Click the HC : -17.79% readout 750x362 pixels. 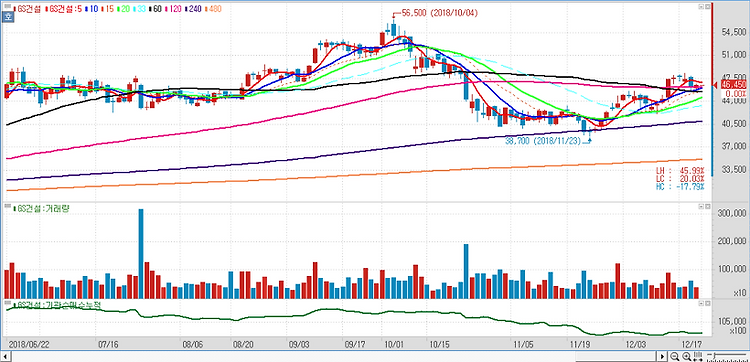pyautogui.click(x=680, y=186)
